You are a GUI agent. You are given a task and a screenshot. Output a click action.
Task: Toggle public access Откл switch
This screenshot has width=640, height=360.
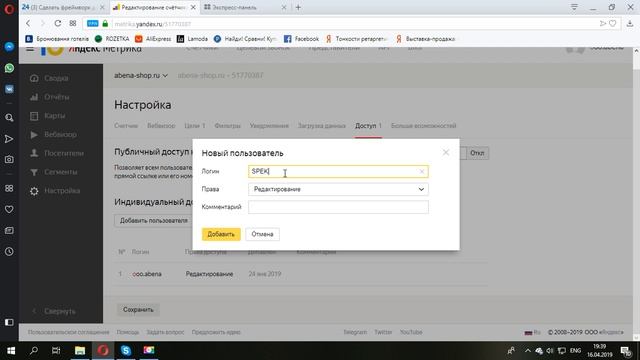(x=477, y=153)
